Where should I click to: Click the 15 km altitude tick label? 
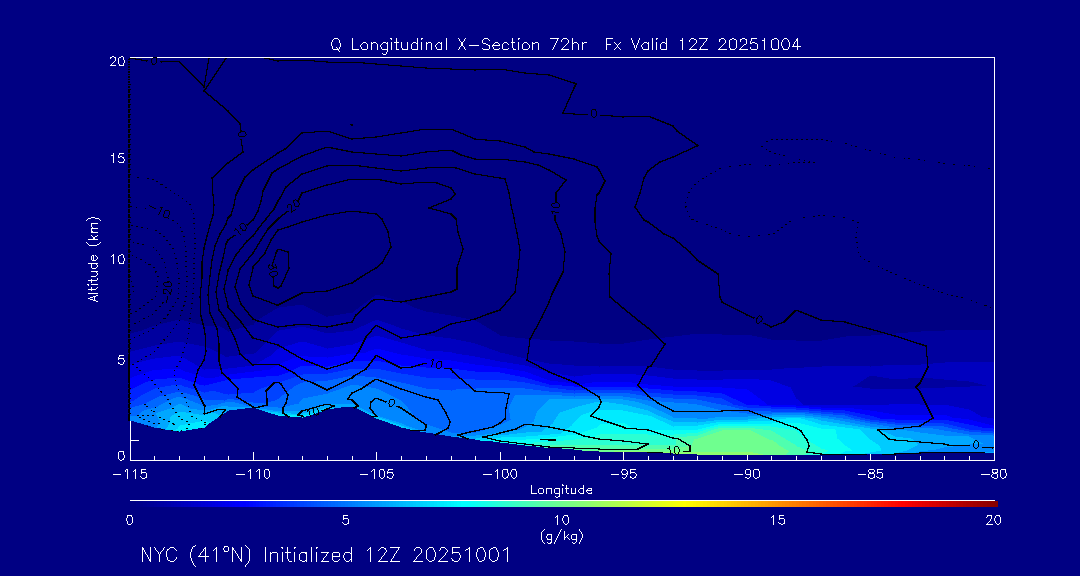(x=114, y=159)
